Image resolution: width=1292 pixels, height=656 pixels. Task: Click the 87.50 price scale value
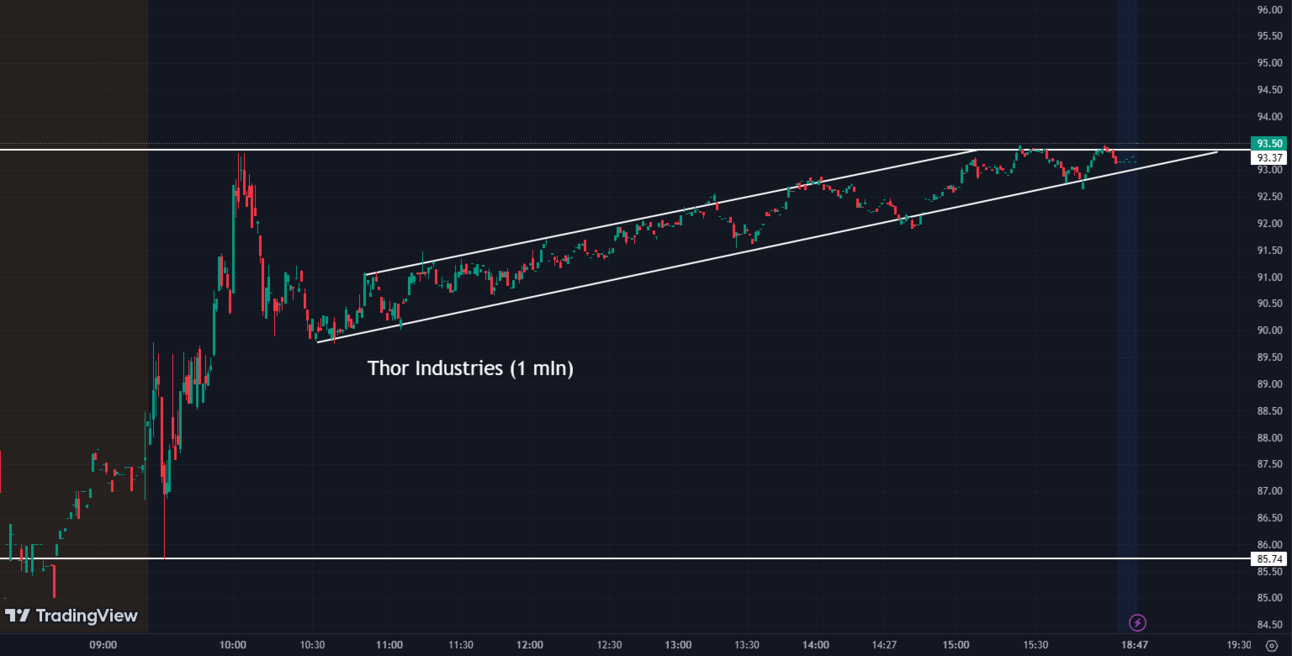(1269, 464)
